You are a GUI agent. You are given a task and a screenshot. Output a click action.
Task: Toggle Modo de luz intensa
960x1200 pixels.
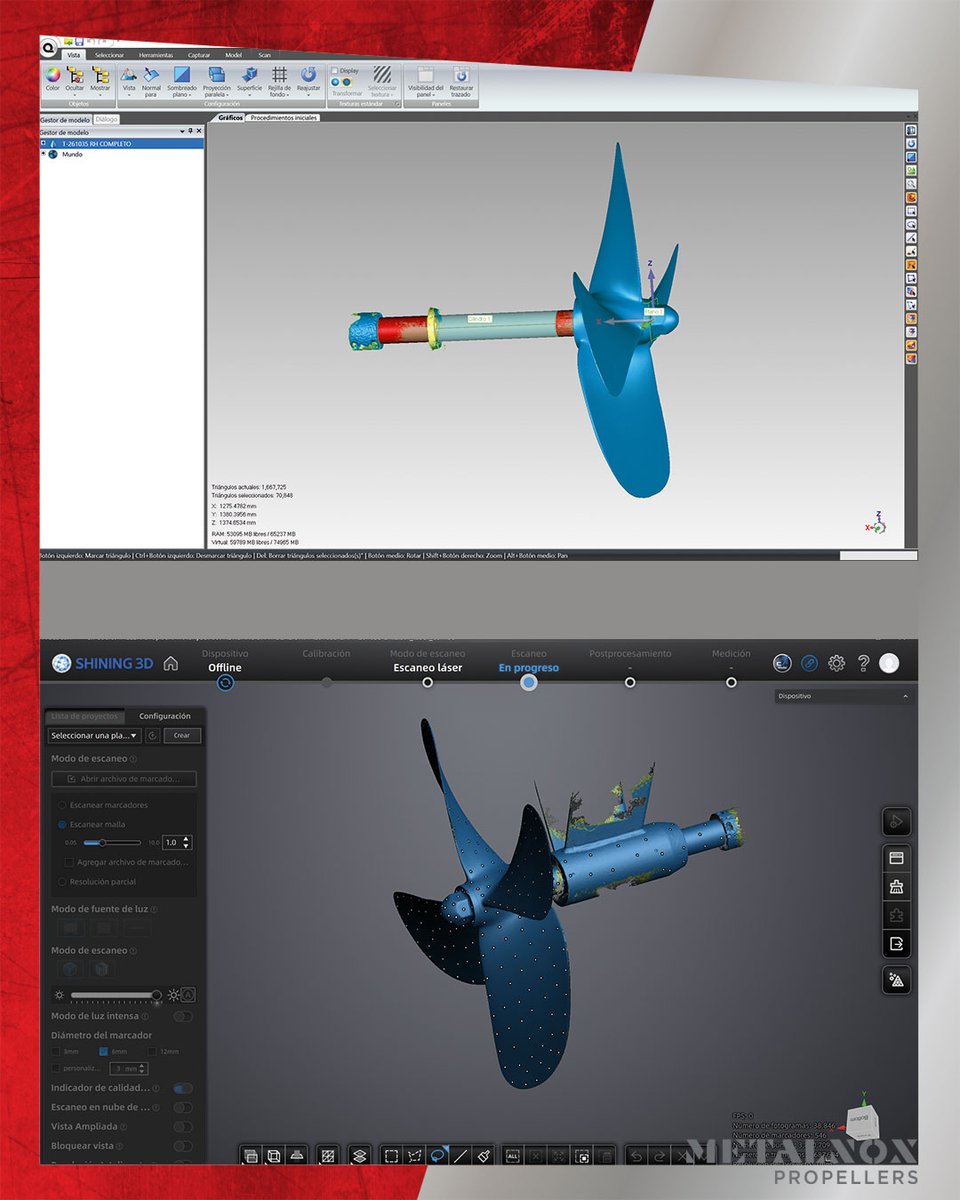182,1015
